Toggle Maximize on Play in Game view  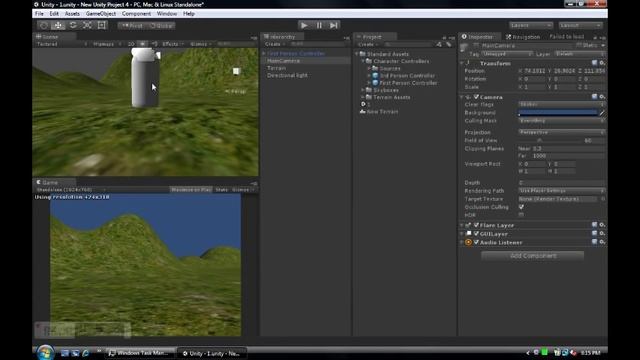click(x=191, y=189)
